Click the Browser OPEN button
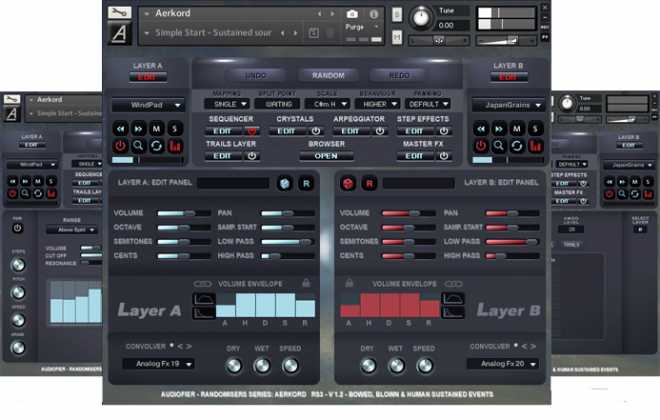This screenshot has width=660, height=420. [x=326, y=156]
